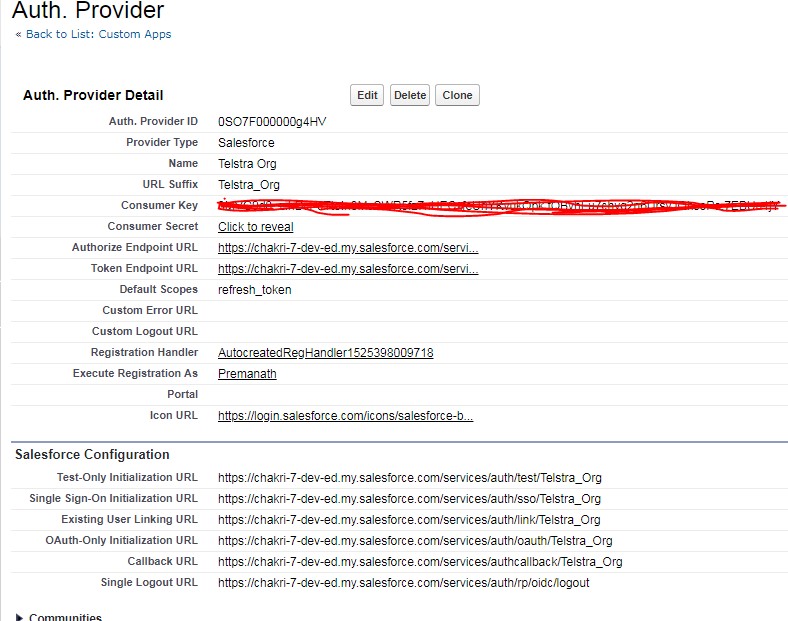Select the OAuth-Only Initialization URL value

(415, 541)
